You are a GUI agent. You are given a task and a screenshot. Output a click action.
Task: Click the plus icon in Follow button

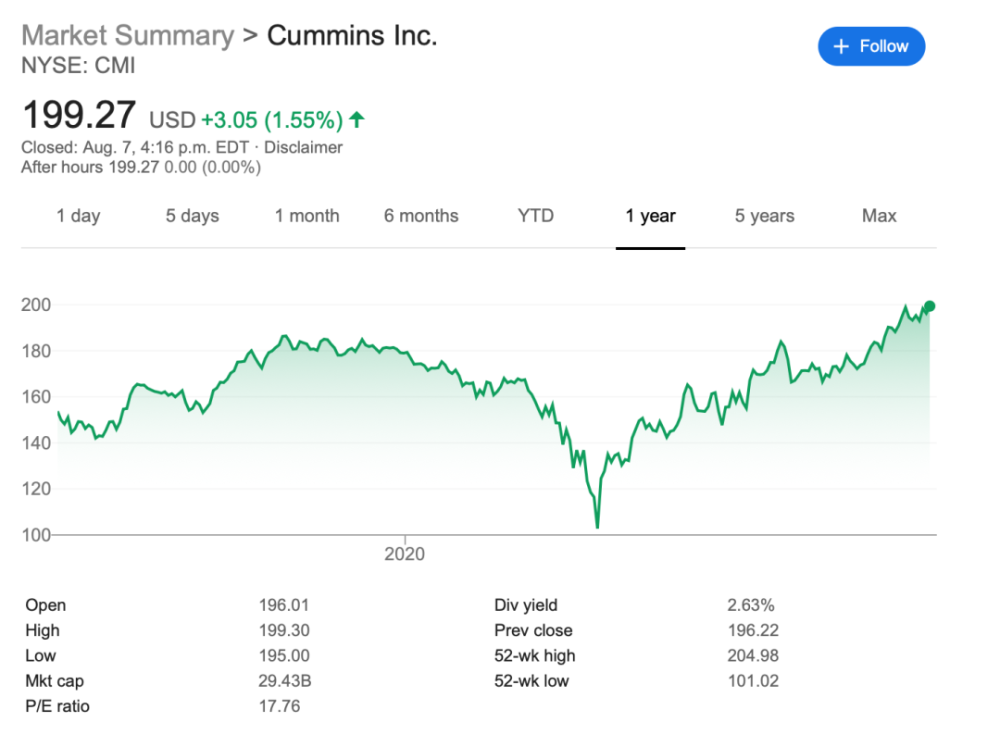pos(841,47)
